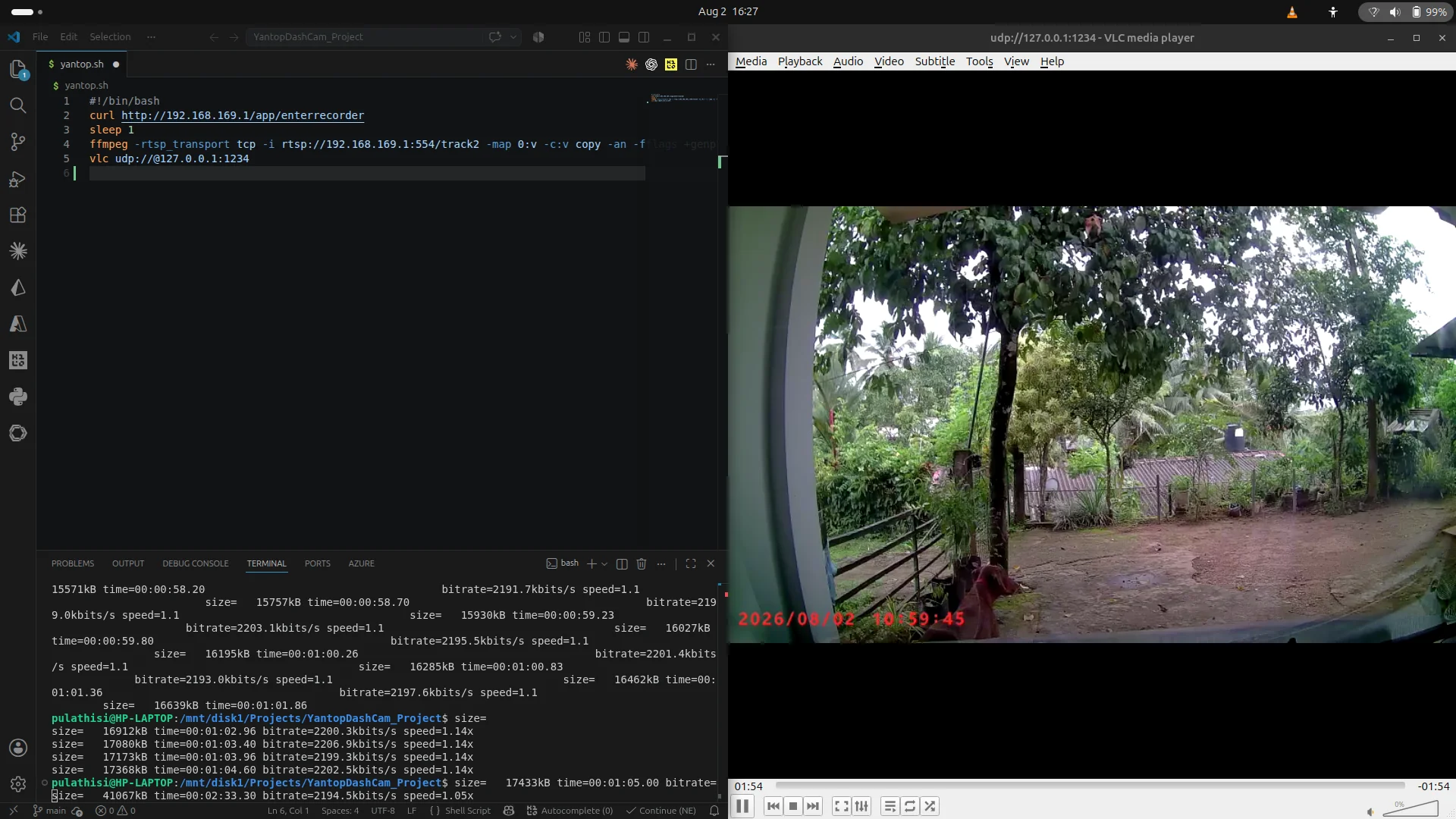Toggle VLC fullscreen video
The image size is (1456, 819).
tap(842, 806)
